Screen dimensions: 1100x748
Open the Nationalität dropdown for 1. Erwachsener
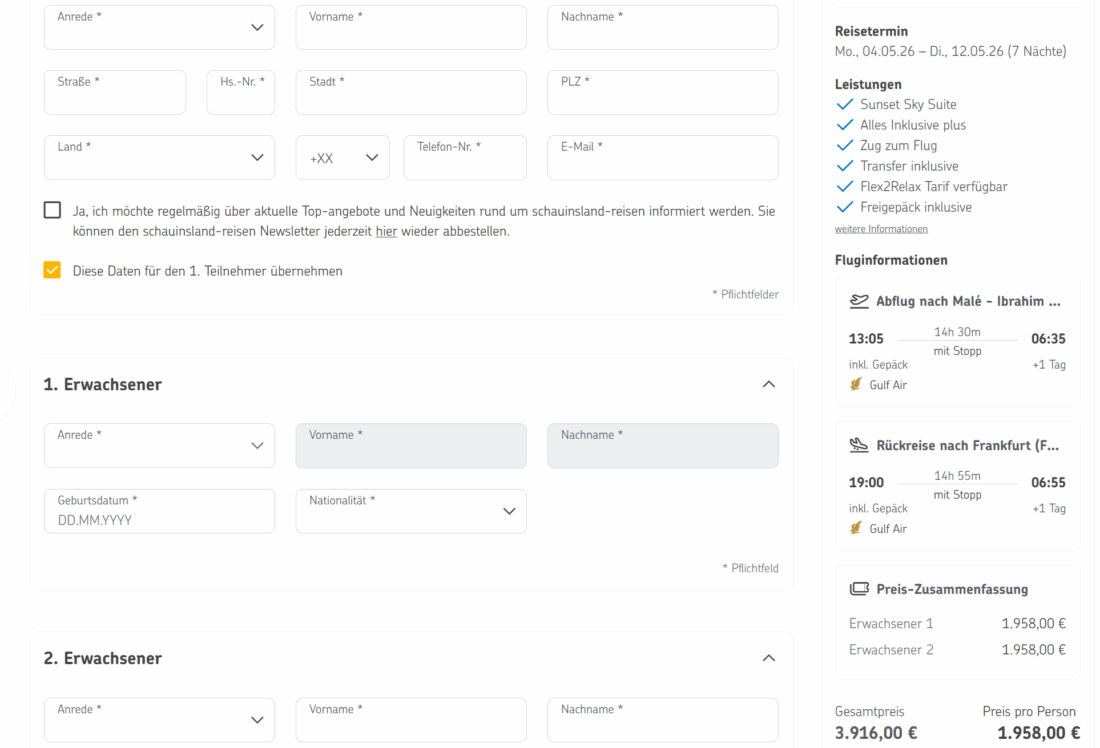tap(411, 511)
